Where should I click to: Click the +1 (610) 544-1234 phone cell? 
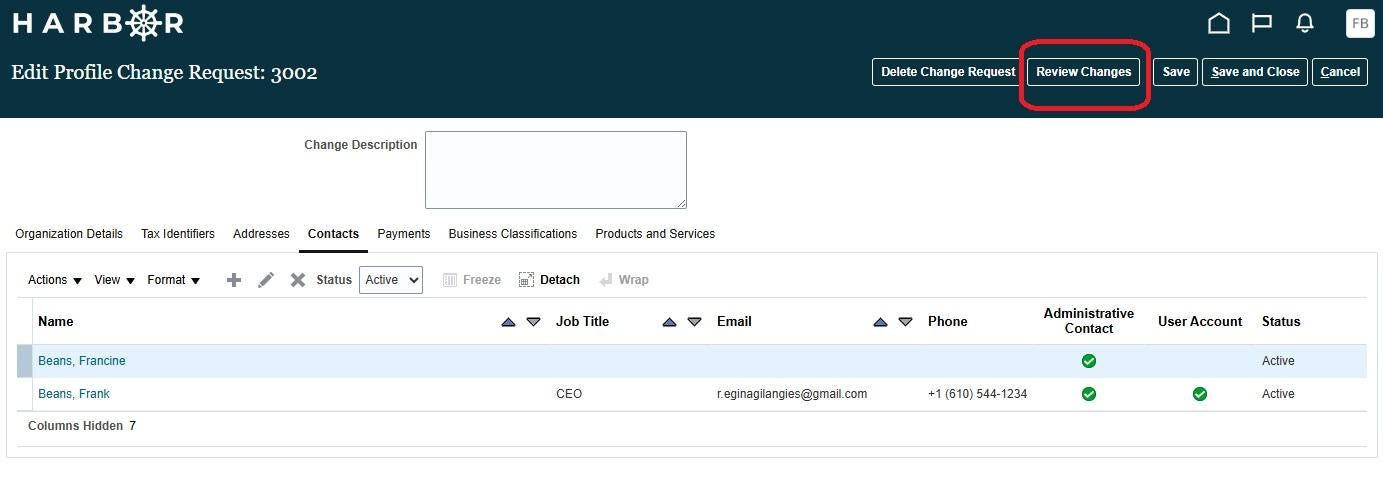point(977,394)
